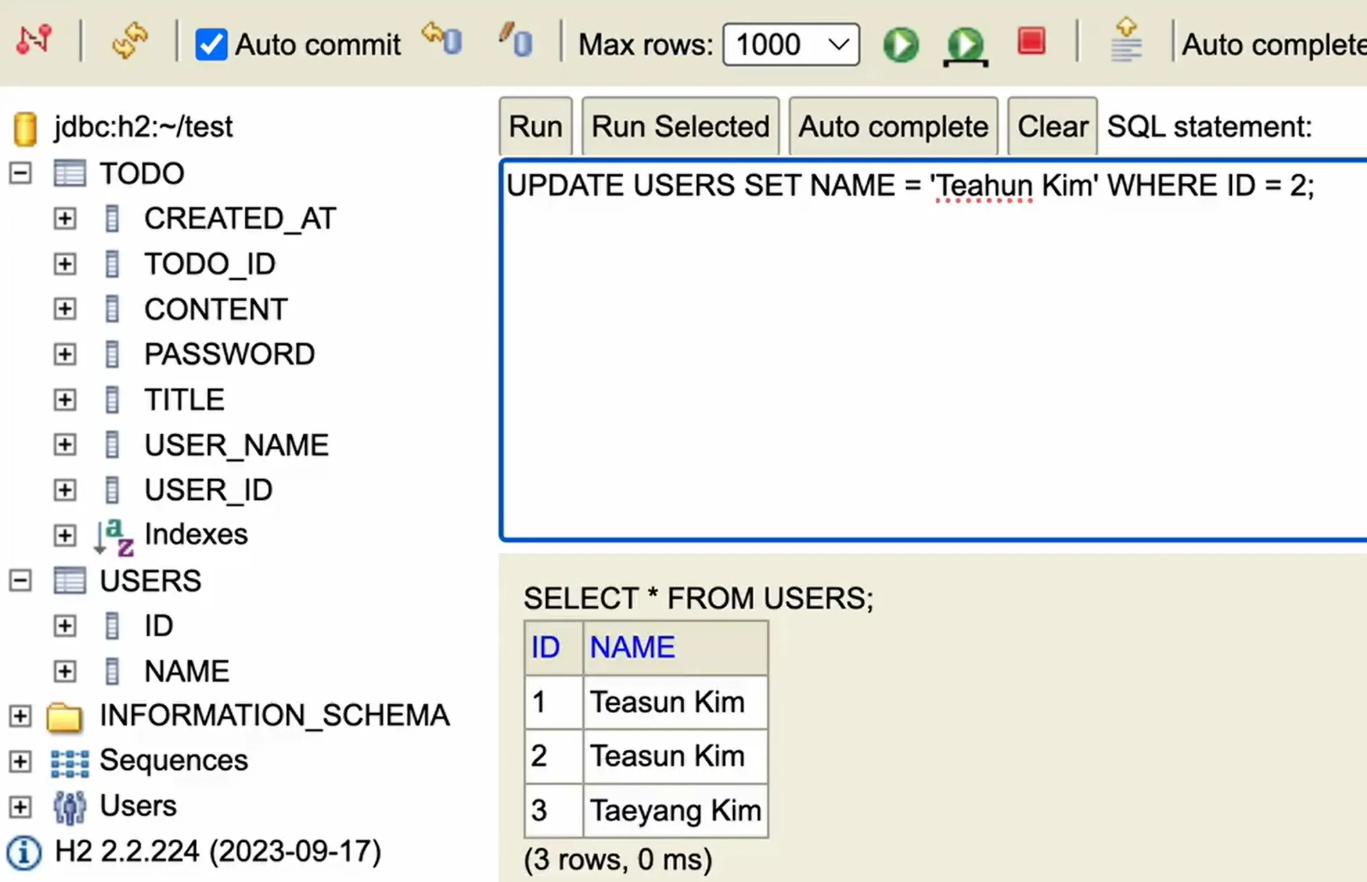Click the Clear button
Viewport: 1367px width, 882px height.
tap(1052, 126)
